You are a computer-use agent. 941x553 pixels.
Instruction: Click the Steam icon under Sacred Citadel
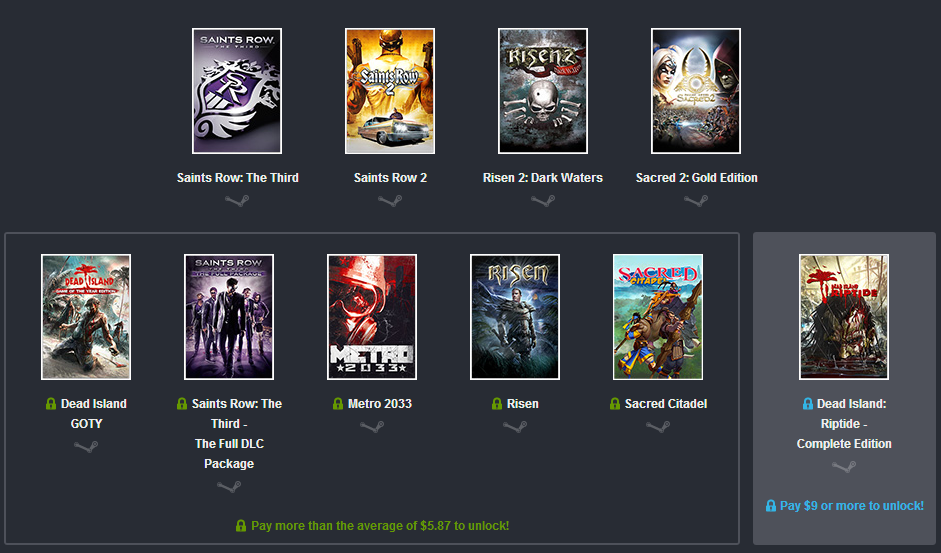point(658,427)
